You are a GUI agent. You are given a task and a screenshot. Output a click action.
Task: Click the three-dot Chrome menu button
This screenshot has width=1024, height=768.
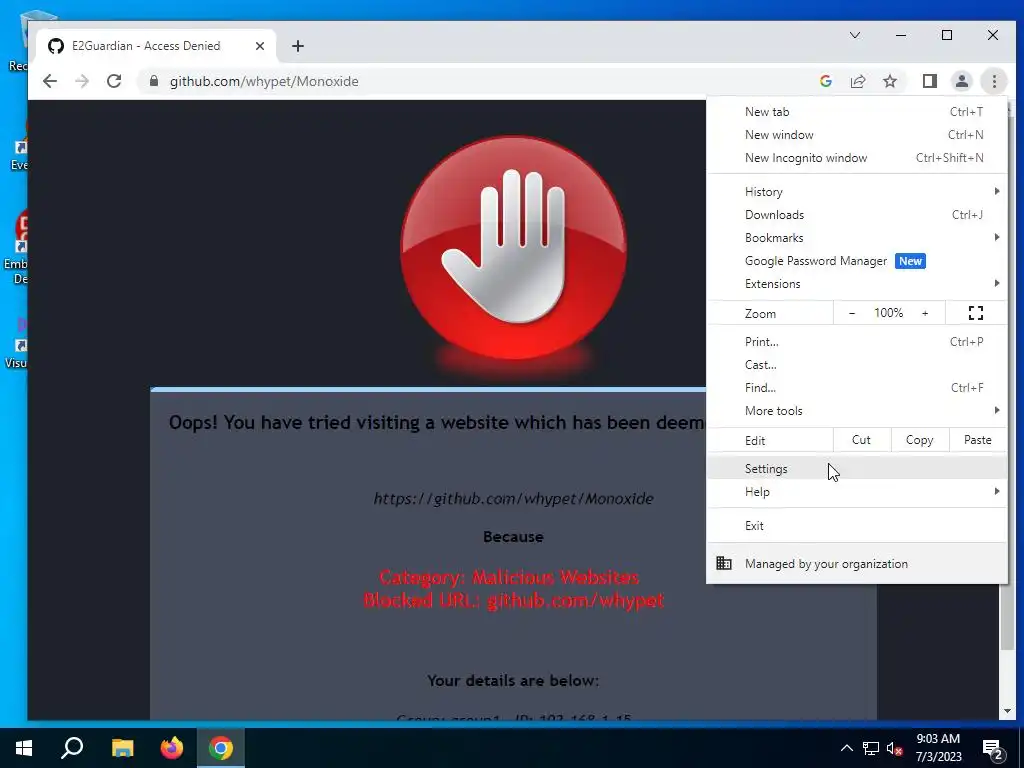(x=994, y=81)
